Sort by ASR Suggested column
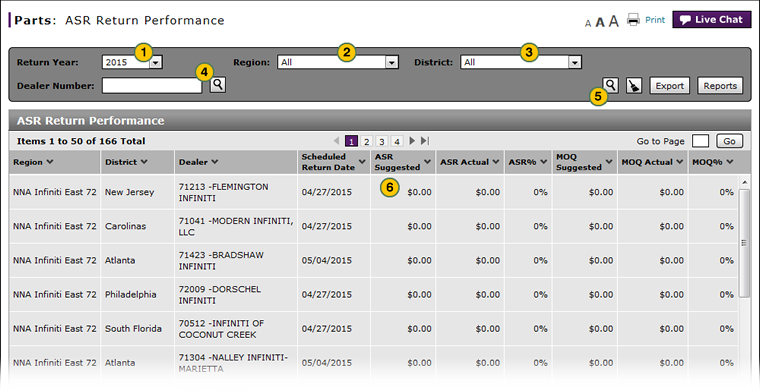This screenshot has width=760, height=392. (x=403, y=162)
